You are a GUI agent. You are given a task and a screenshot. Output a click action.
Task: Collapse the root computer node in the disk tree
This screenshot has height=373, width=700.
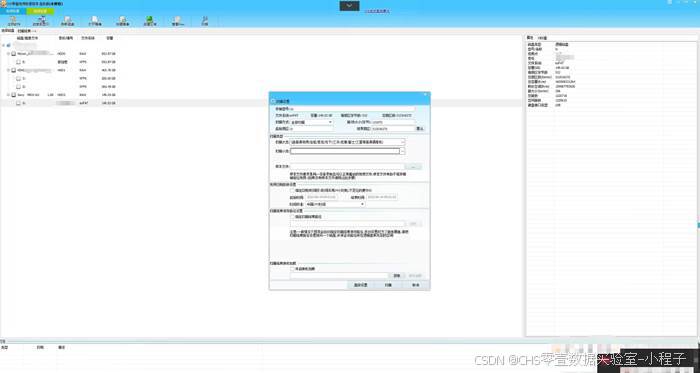tap(4, 45)
